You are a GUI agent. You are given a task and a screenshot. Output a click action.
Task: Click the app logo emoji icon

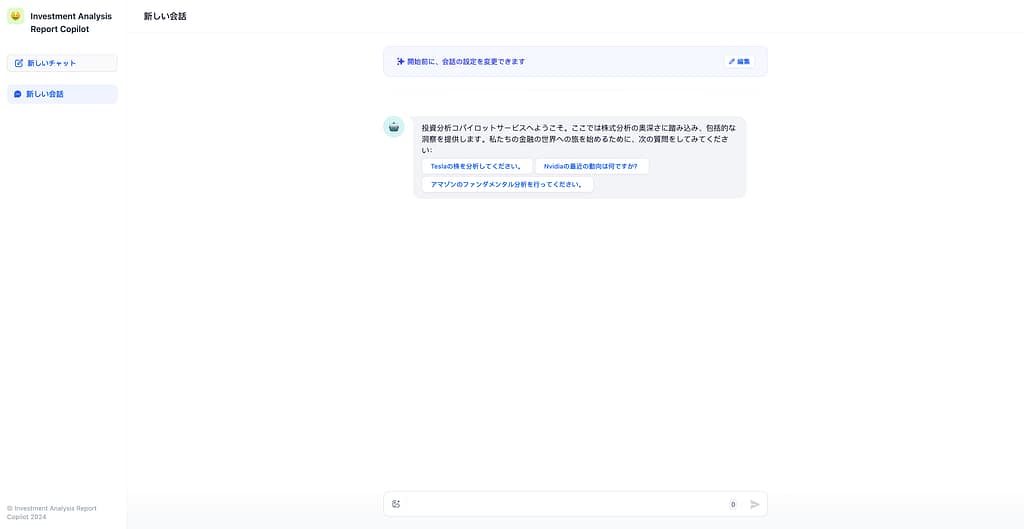pos(15,16)
